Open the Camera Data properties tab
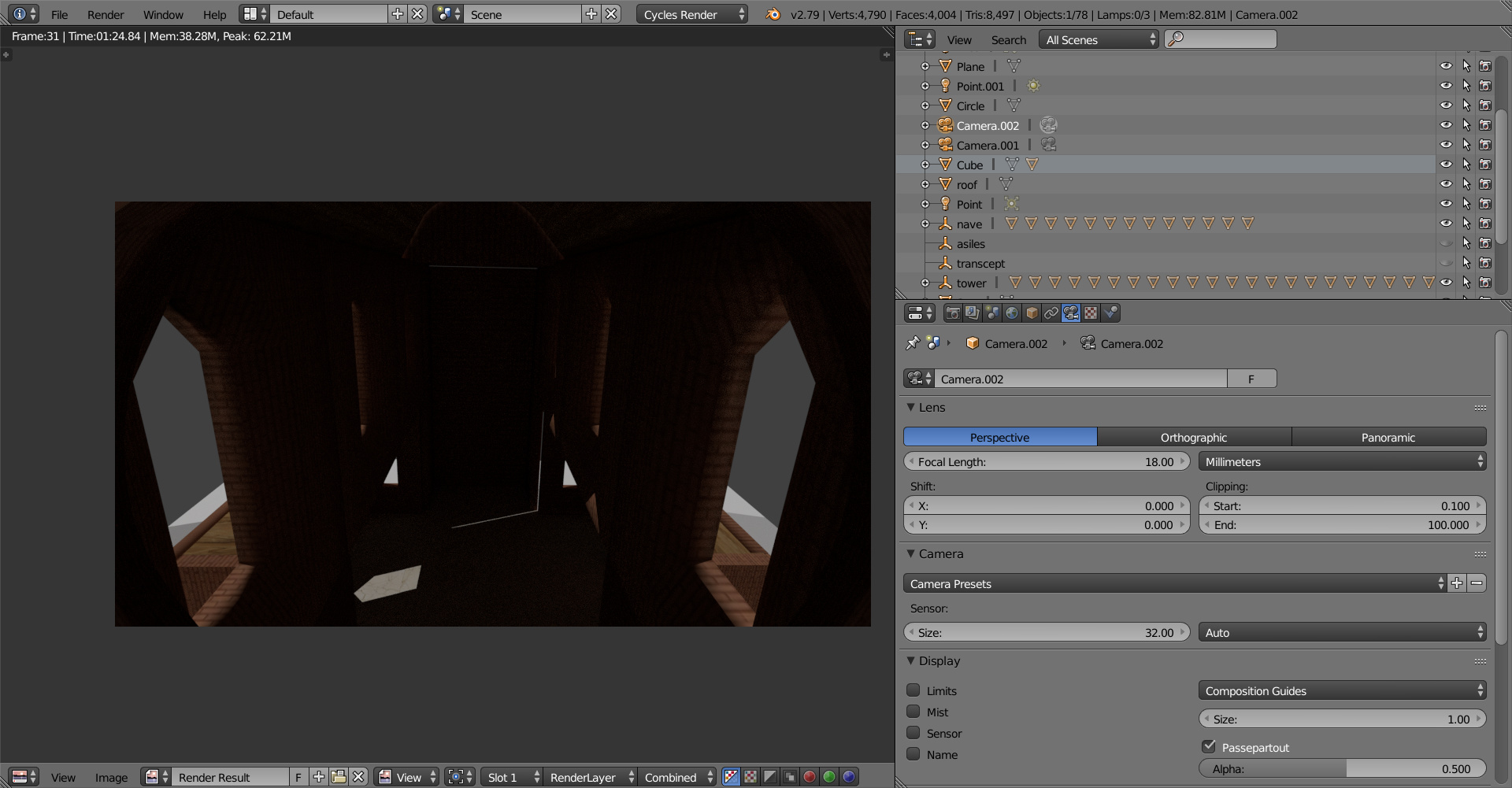The width and height of the screenshot is (1512, 788). (1071, 313)
